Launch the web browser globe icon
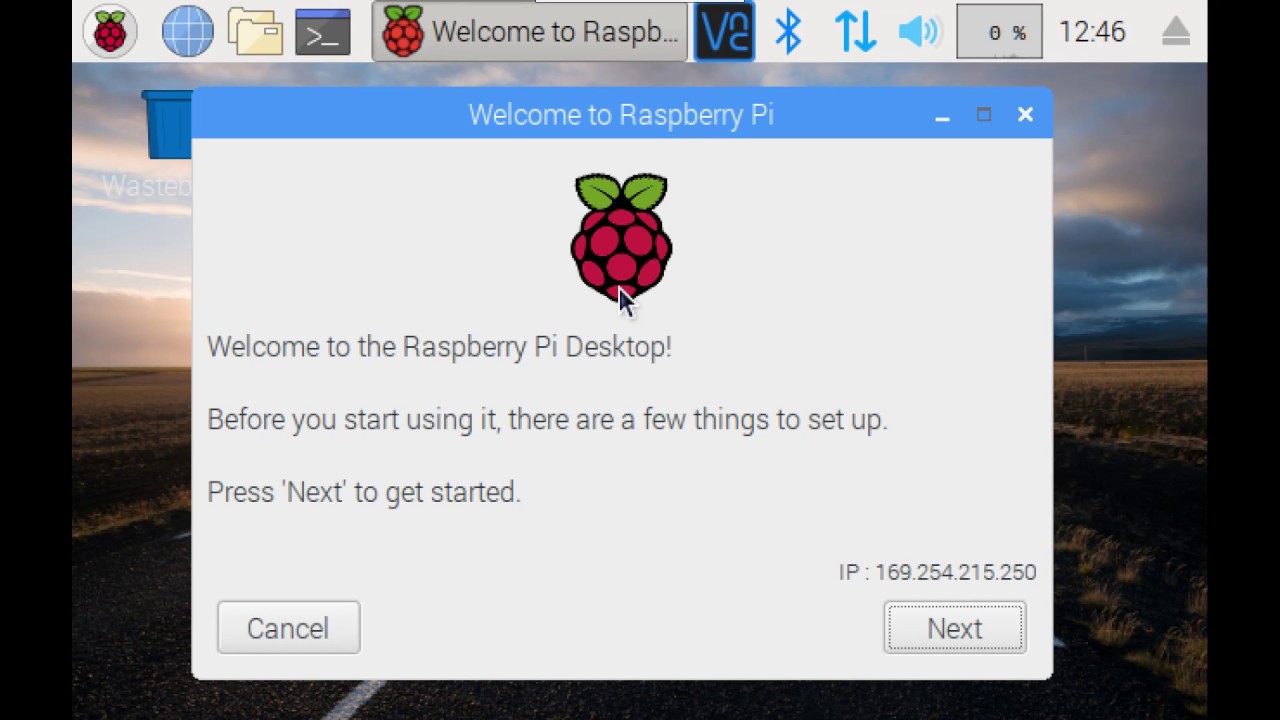 click(x=187, y=32)
